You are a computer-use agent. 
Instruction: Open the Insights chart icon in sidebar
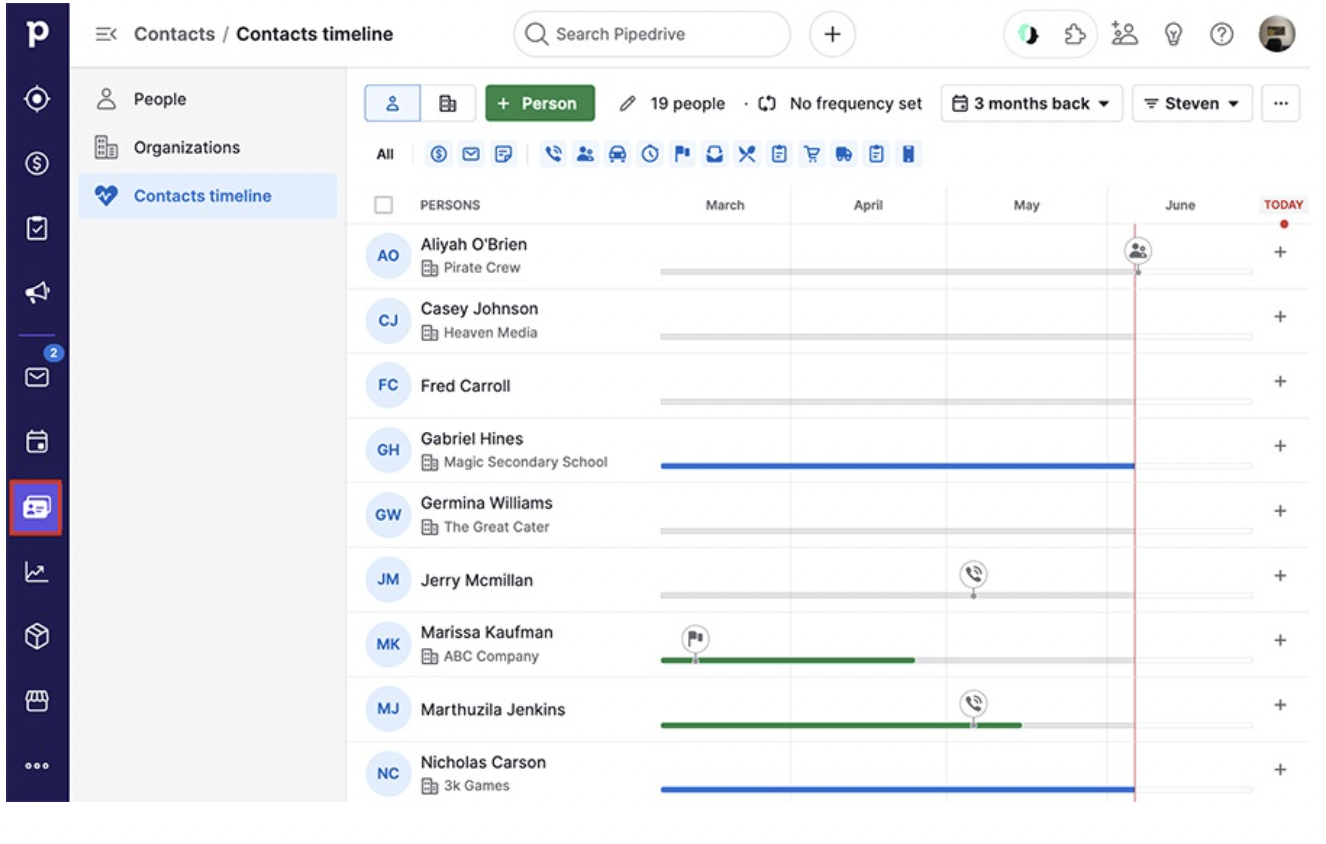click(37, 572)
